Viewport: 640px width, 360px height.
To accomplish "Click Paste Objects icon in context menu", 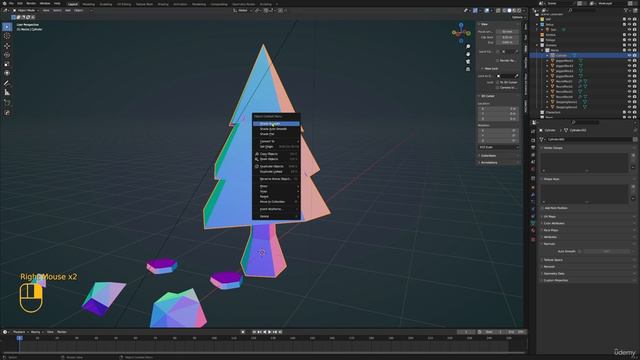I will [256, 159].
